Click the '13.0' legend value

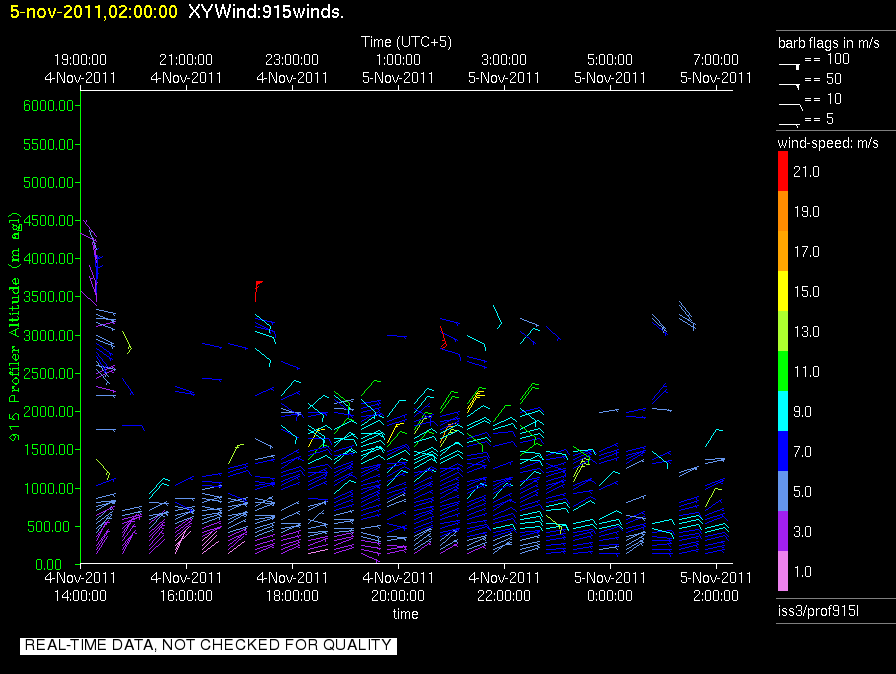pos(806,332)
